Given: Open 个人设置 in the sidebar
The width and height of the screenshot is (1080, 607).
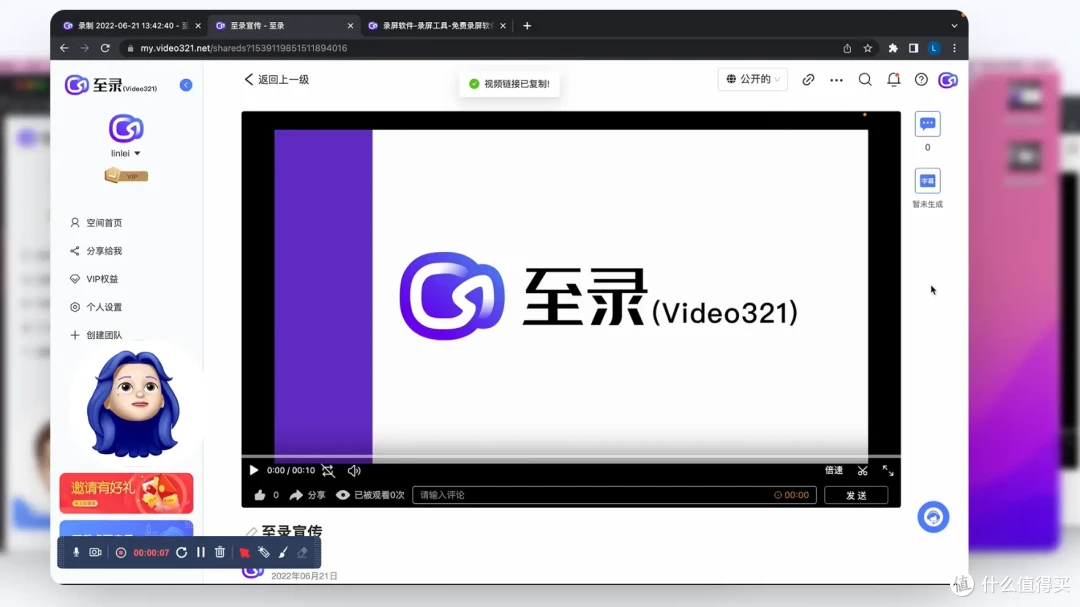Looking at the screenshot, I should tap(96, 307).
